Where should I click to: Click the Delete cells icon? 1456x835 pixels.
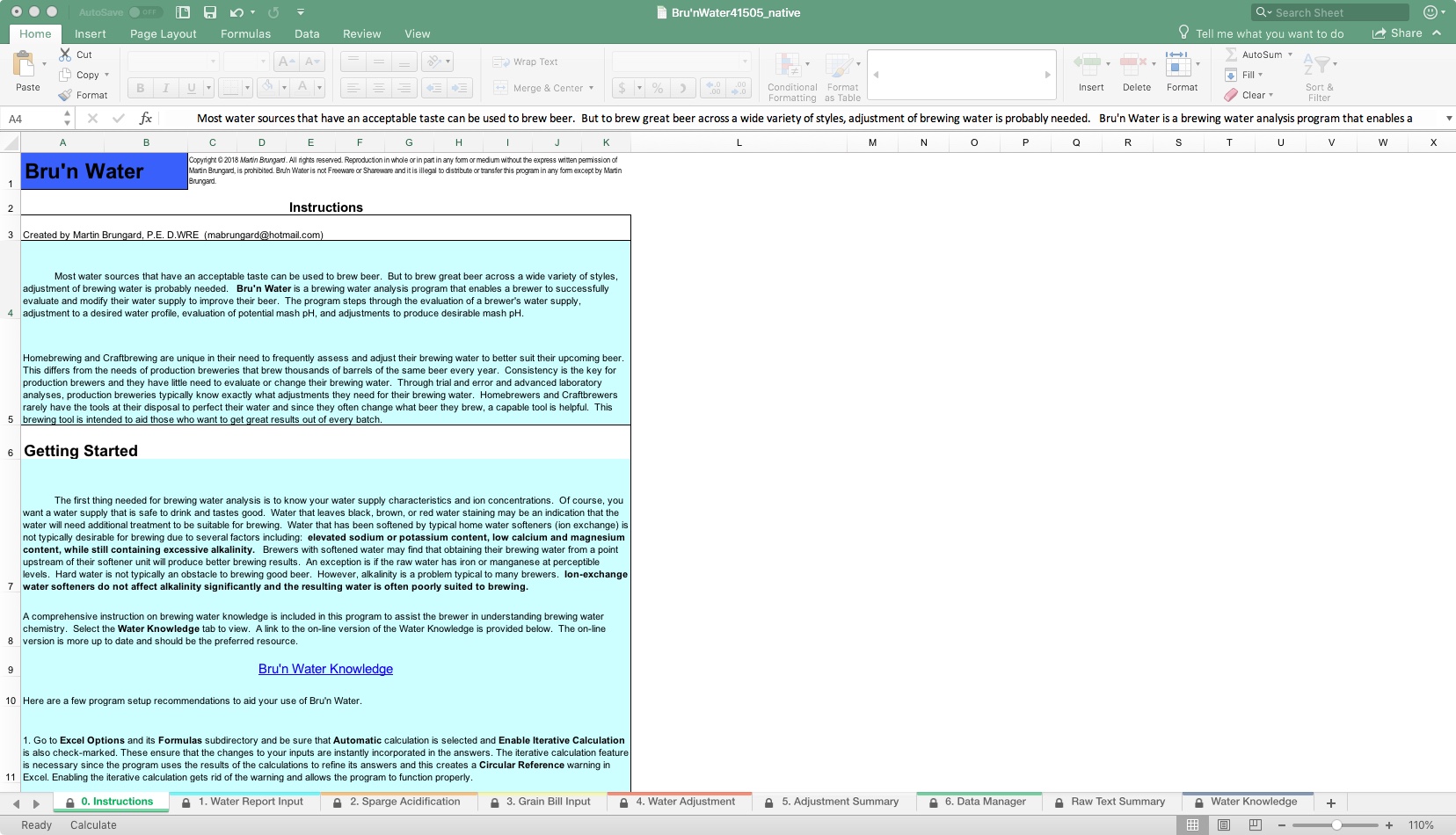pos(1133,63)
